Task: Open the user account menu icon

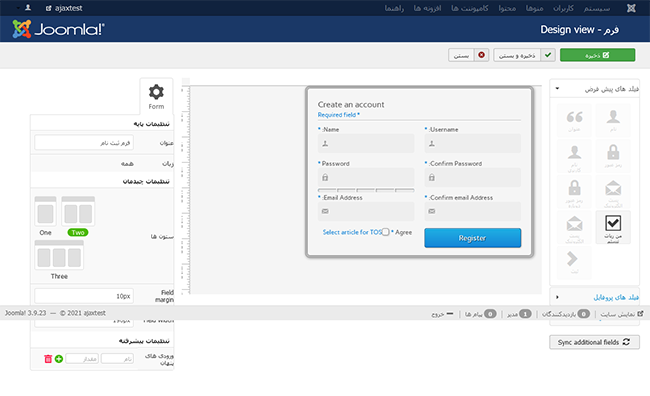Action: click(28, 8)
